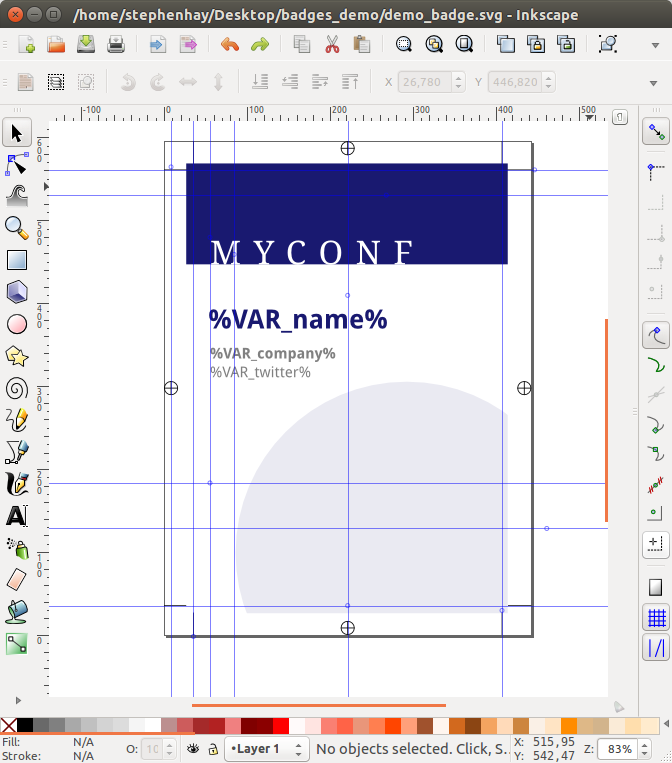Viewport: 672px width, 763px height.
Task: Save the document
Action: (x=86, y=44)
